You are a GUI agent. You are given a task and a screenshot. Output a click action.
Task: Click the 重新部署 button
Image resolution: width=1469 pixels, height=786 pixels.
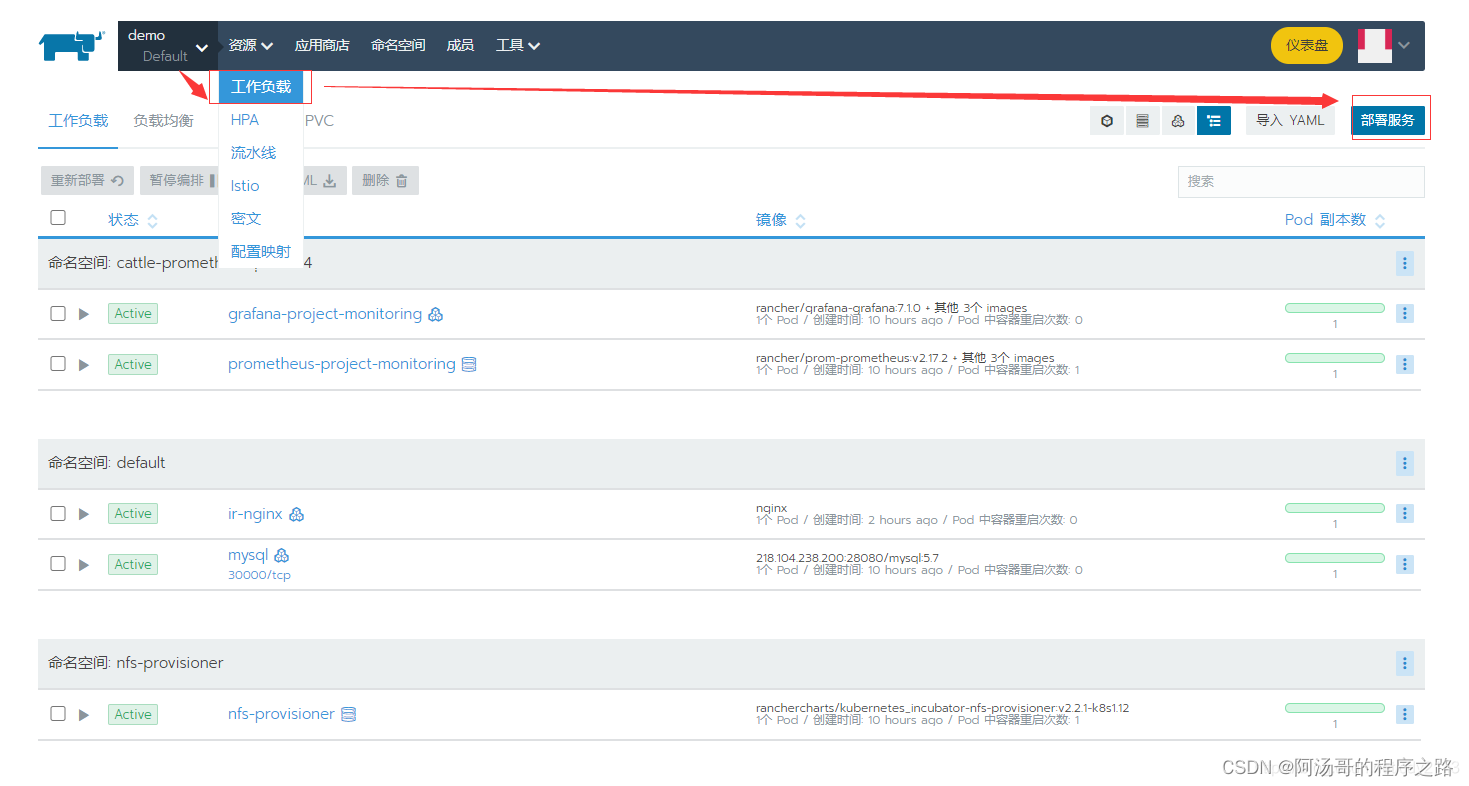pos(87,180)
